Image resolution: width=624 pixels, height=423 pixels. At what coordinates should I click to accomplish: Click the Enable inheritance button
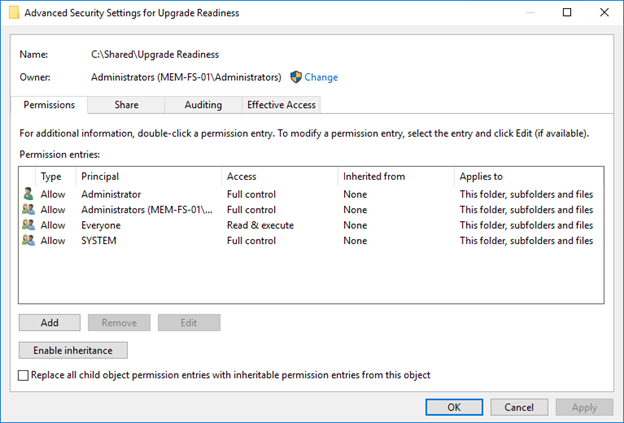pyautogui.click(x=73, y=350)
